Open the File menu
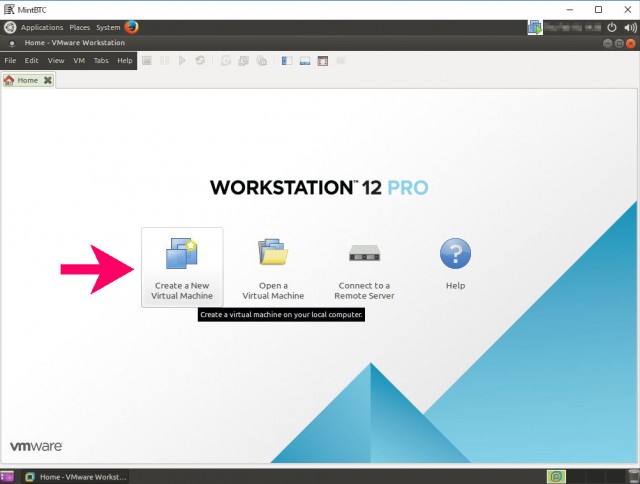The height and width of the screenshot is (484, 640). coord(10,60)
